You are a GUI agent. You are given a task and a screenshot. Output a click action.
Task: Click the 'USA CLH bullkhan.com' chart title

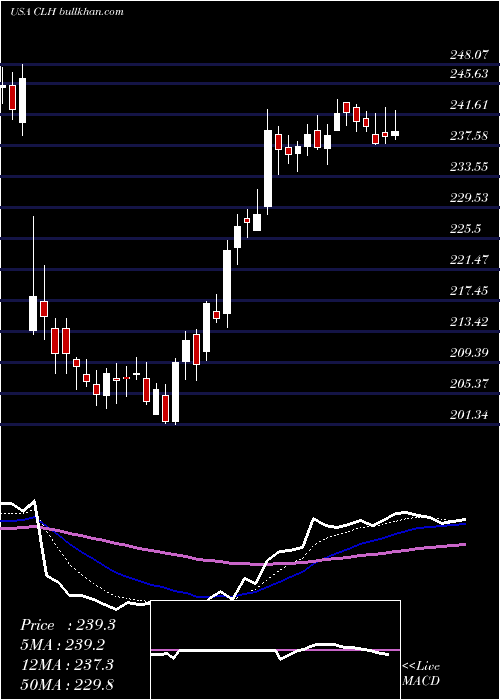point(67,12)
